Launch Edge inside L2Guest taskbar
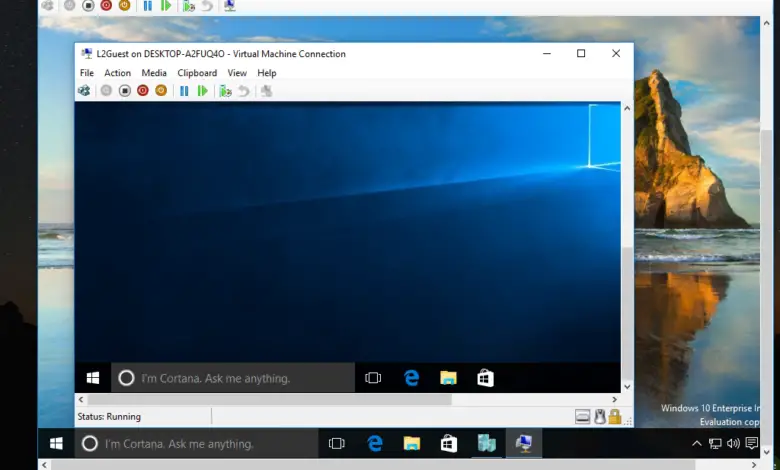The height and width of the screenshot is (470, 780). [411, 378]
